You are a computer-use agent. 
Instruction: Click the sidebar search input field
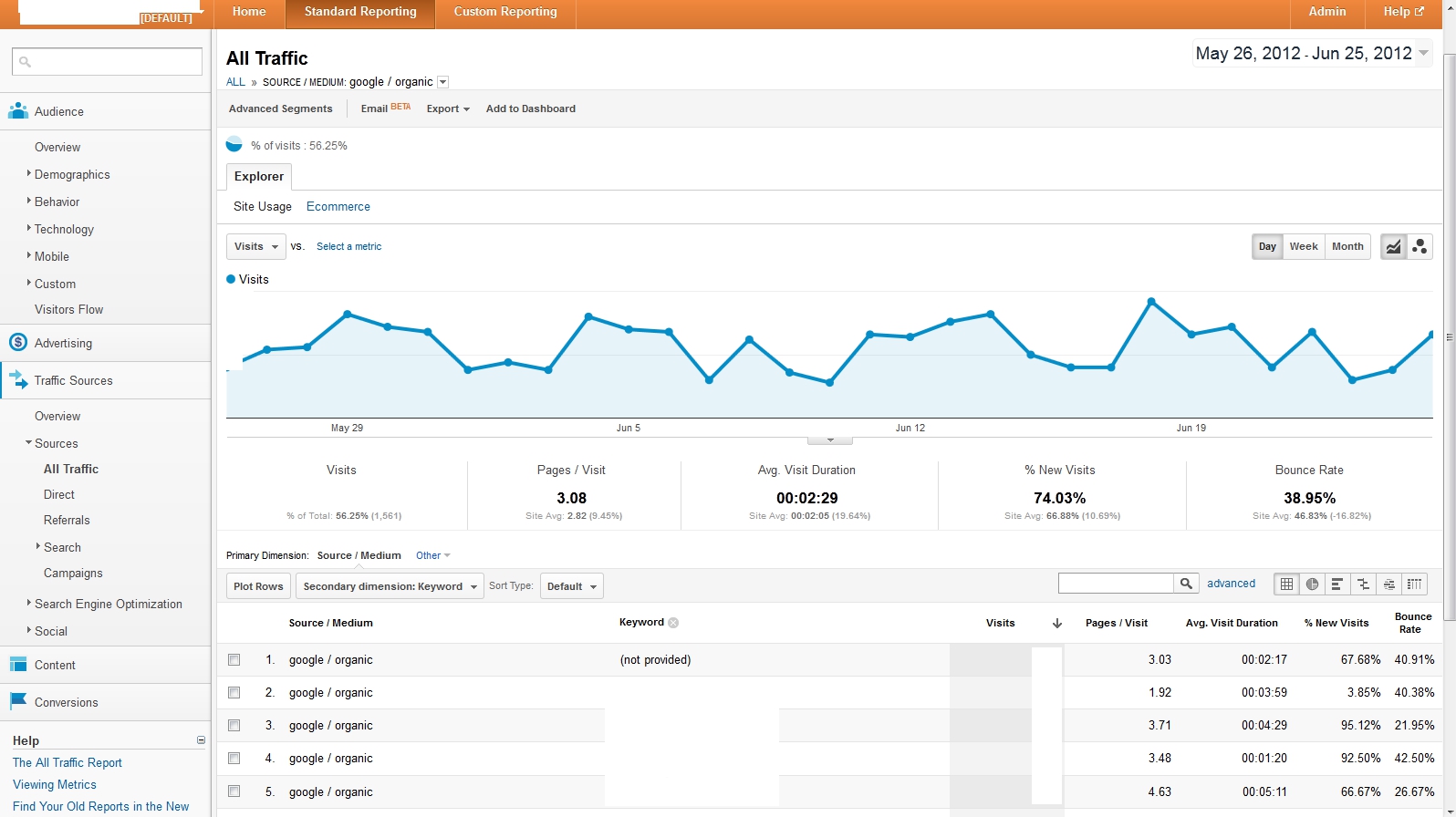coord(108,61)
